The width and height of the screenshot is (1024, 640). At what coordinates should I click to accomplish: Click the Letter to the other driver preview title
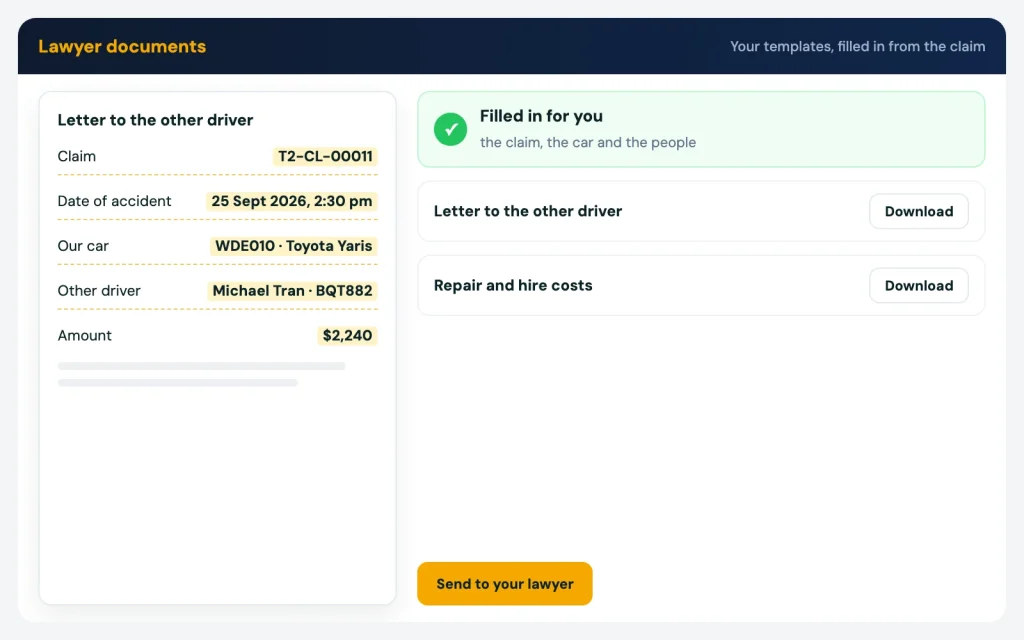tap(155, 120)
